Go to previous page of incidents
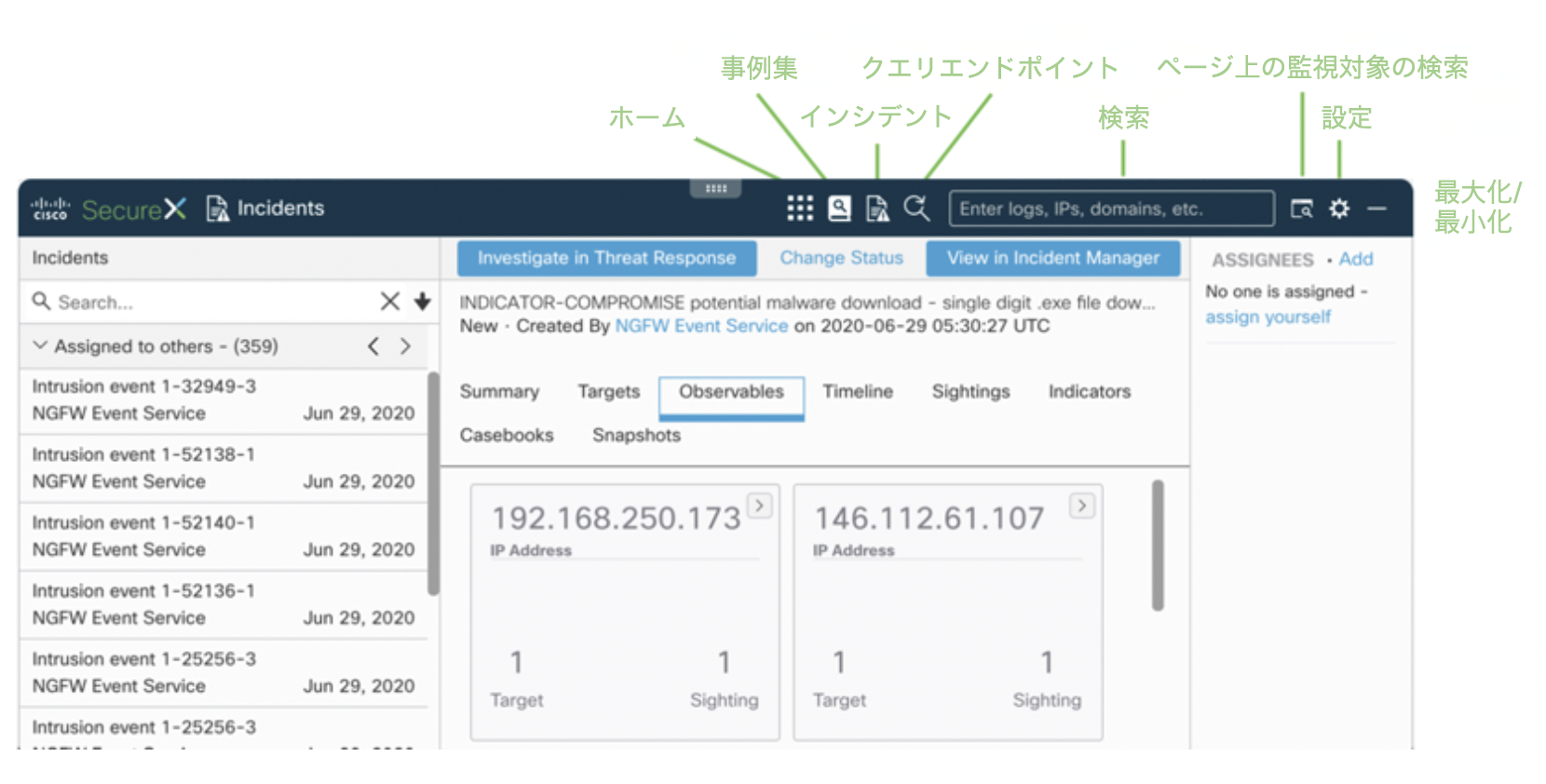The height and width of the screenshot is (784, 1546). pyautogui.click(x=373, y=346)
